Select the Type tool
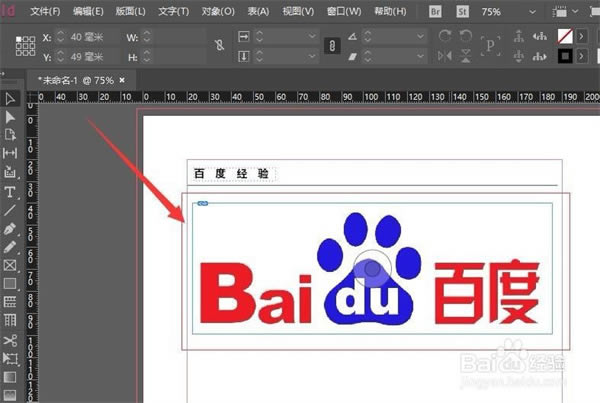 [10, 192]
